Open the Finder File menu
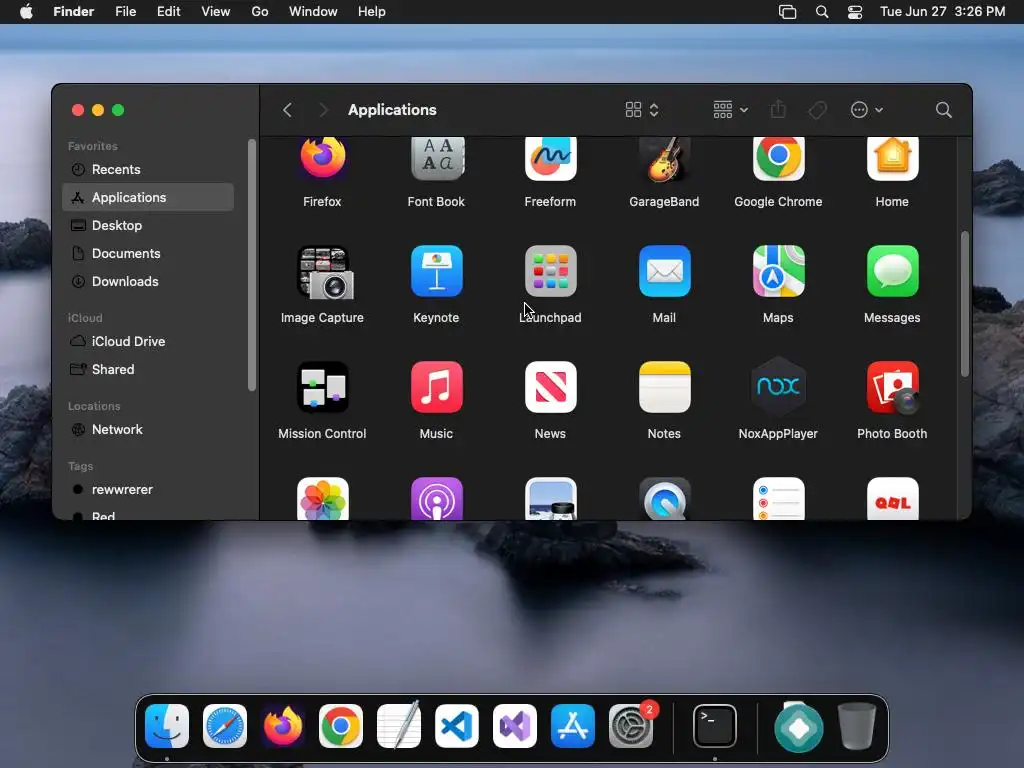Viewport: 1024px width, 768px height. pyautogui.click(x=125, y=12)
